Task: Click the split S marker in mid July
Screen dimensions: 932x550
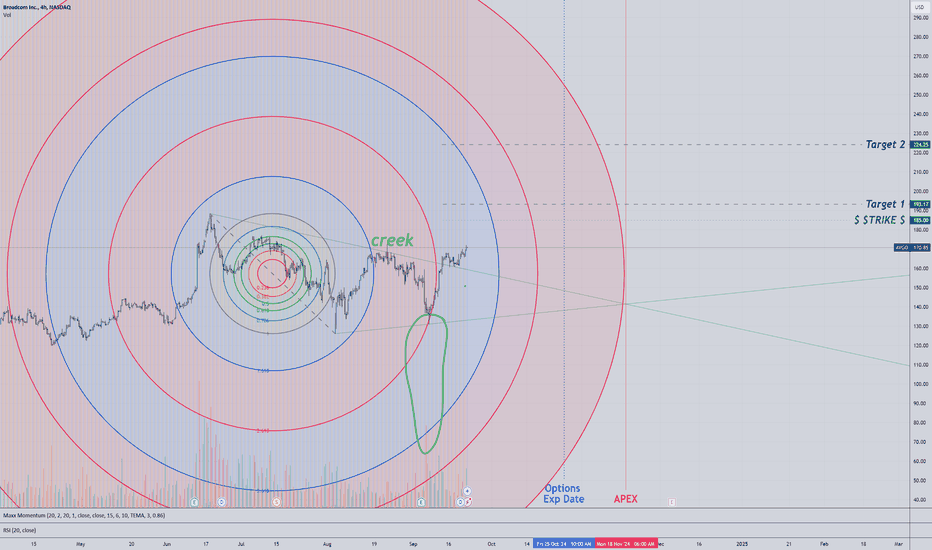Action: click(276, 502)
